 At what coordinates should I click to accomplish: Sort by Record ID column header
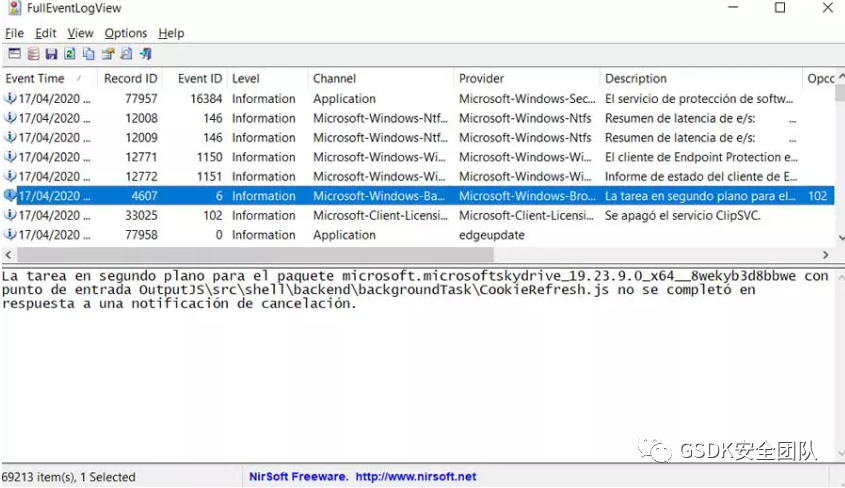coord(130,78)
